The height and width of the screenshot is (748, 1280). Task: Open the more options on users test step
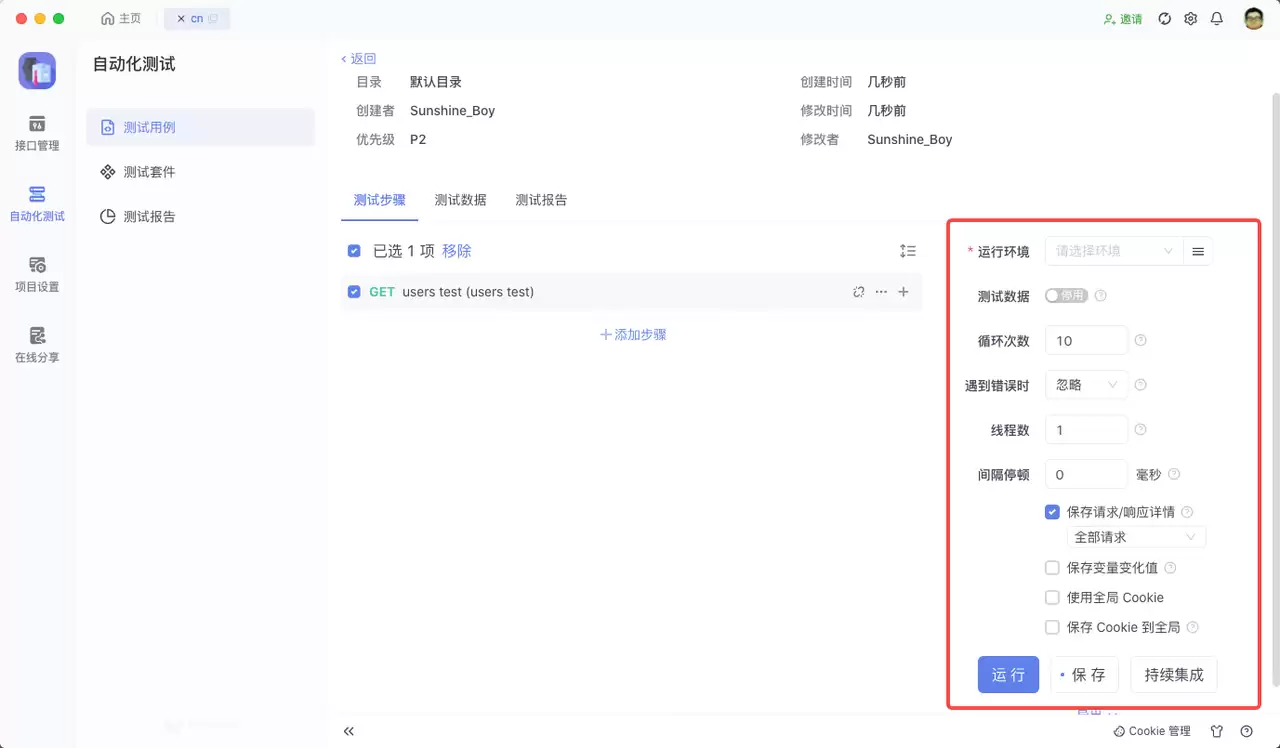pyautogui.click(x=881, y=292)
